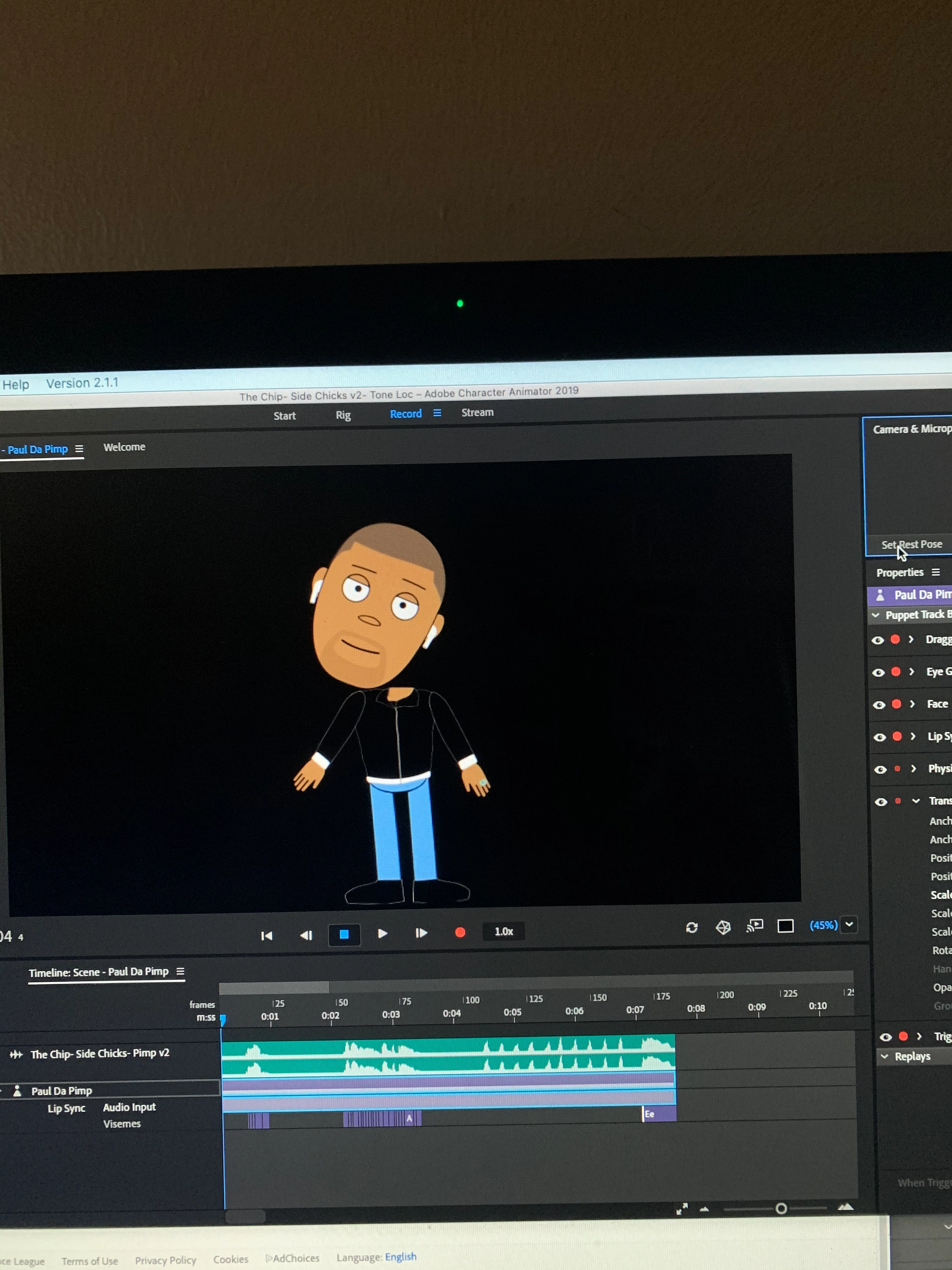Image resolution: width=952 pixels, height=1270 pixels.
Task: Disarm the Dragger behavior record dot
Action: 895,639
